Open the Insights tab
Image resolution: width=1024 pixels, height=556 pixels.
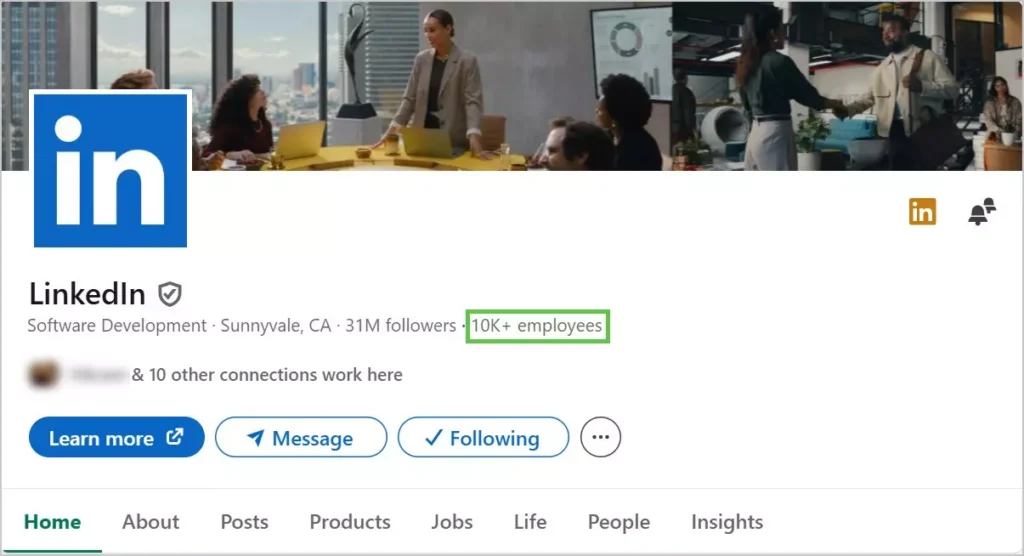[727, 522]
